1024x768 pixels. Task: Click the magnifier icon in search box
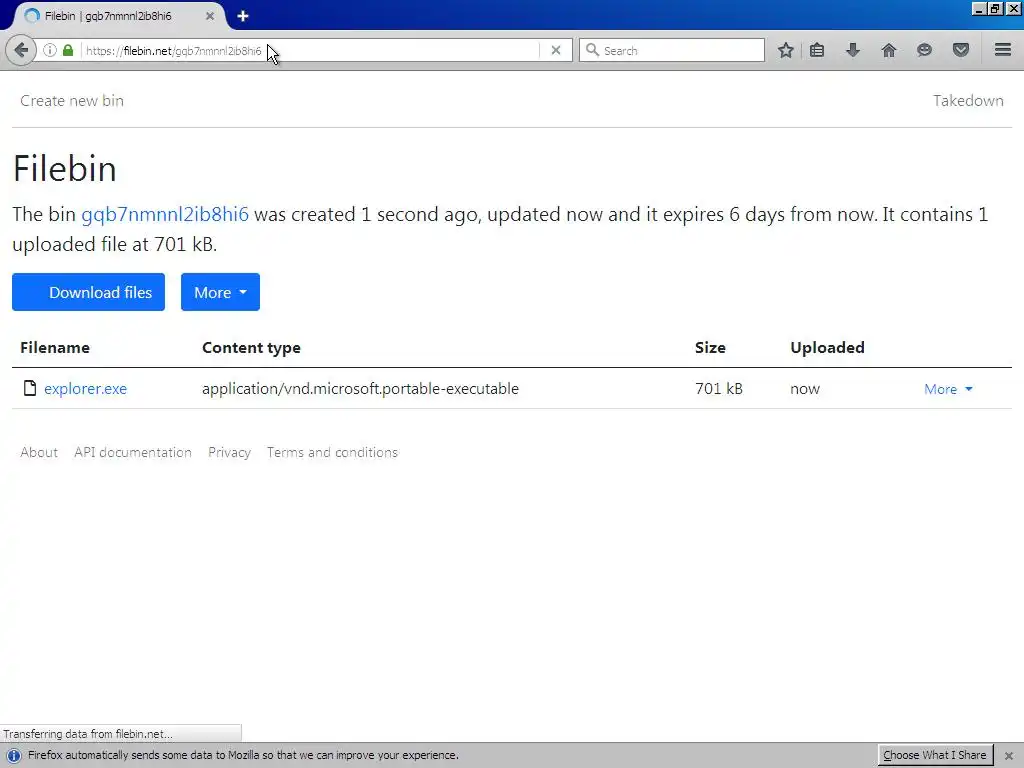point(592,50)
